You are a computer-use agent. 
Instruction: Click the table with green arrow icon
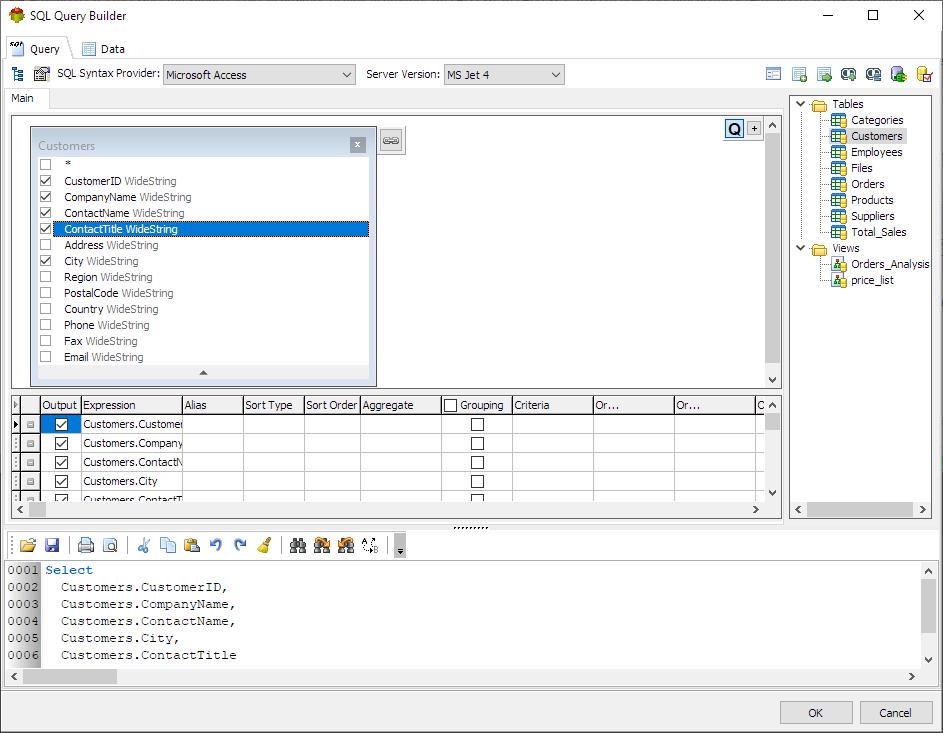[x=824, y=74]
